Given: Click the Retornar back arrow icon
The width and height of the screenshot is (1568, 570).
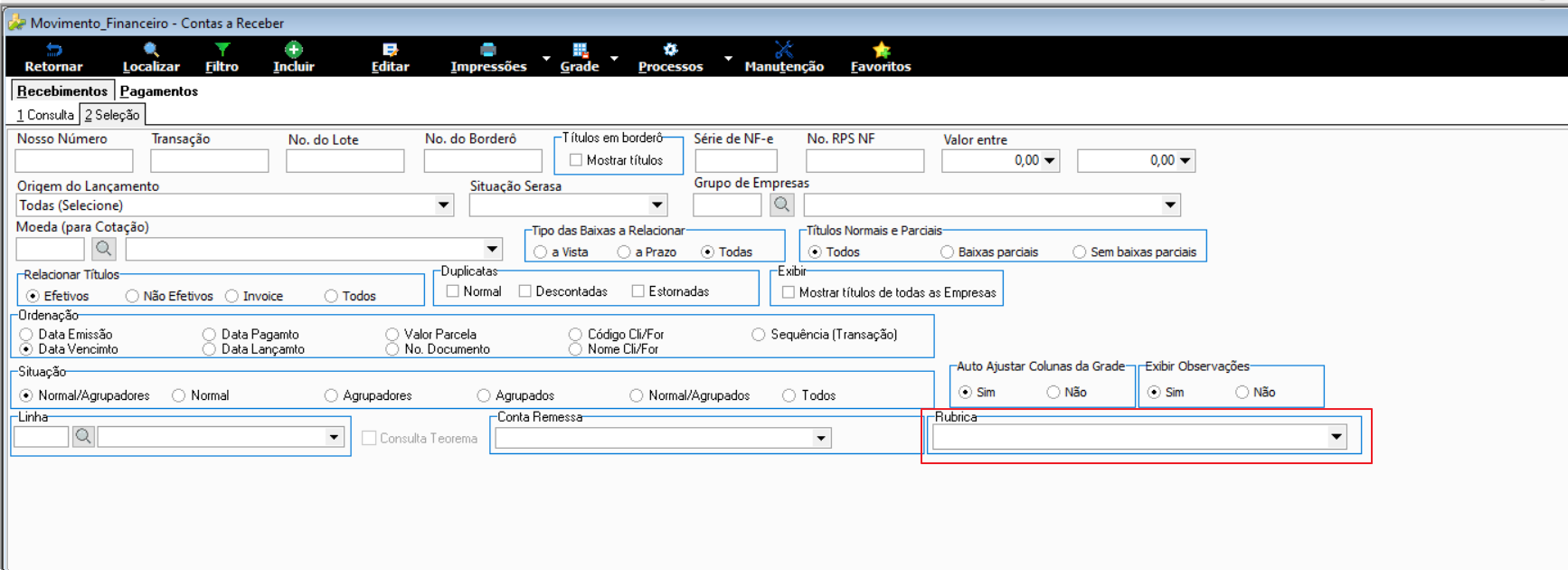Looking at the screenshot, I should (x=53, y=50).
